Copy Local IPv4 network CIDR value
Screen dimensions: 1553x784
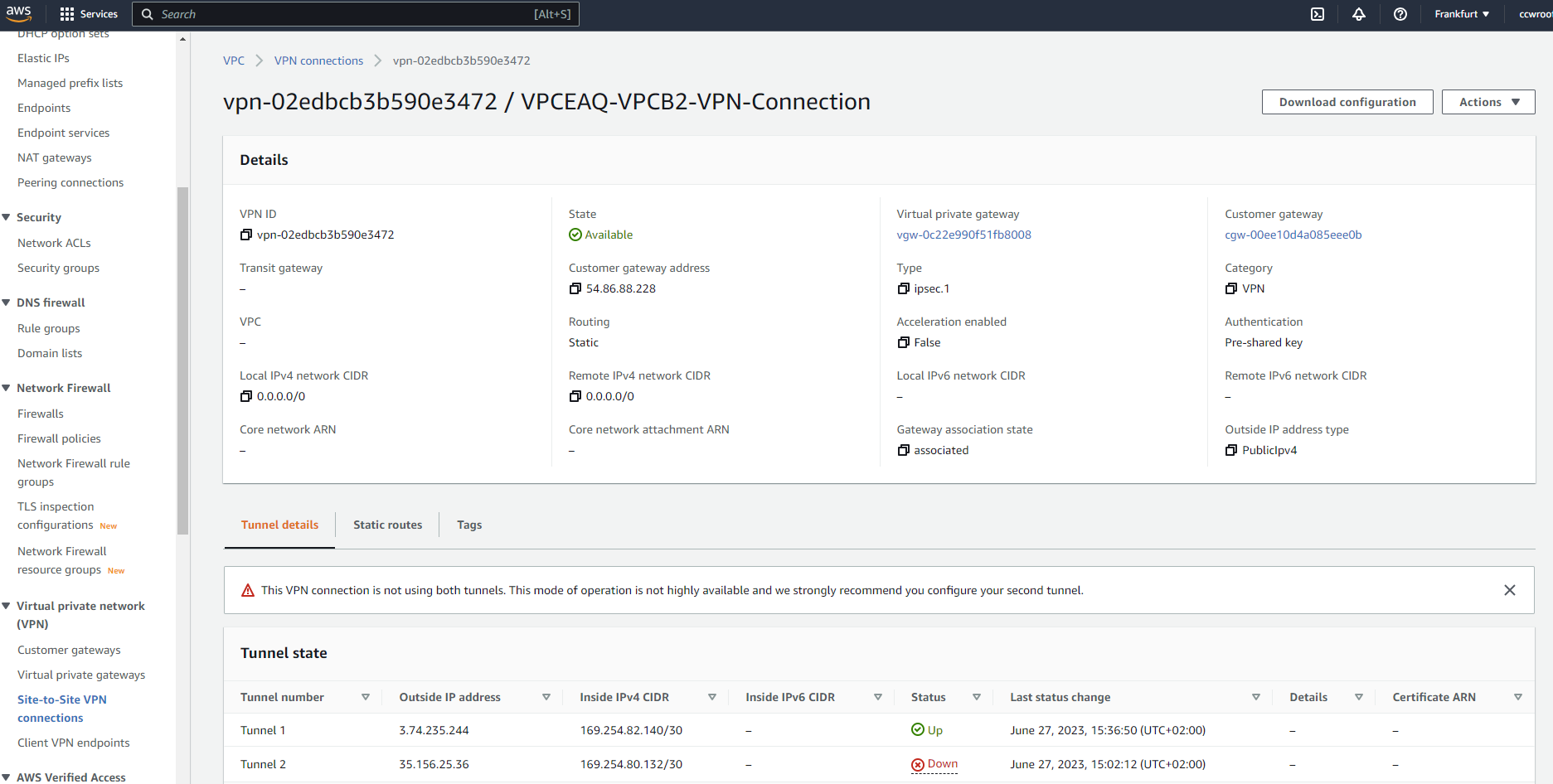246,397
